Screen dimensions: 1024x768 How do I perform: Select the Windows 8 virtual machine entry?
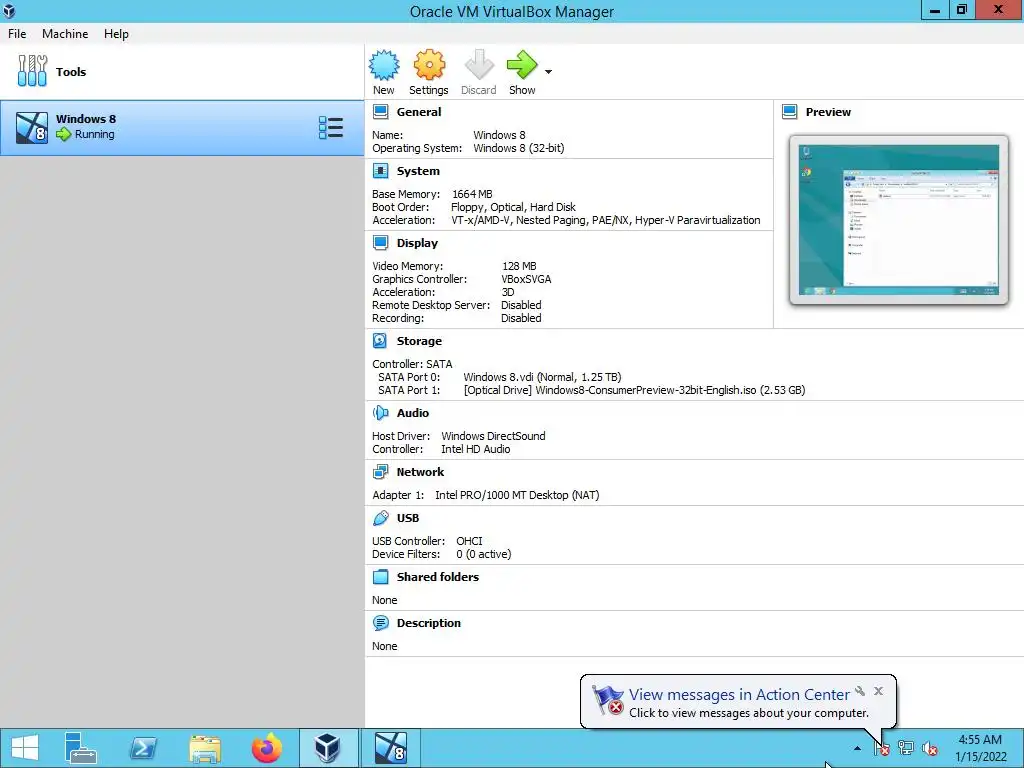(182, 128)
